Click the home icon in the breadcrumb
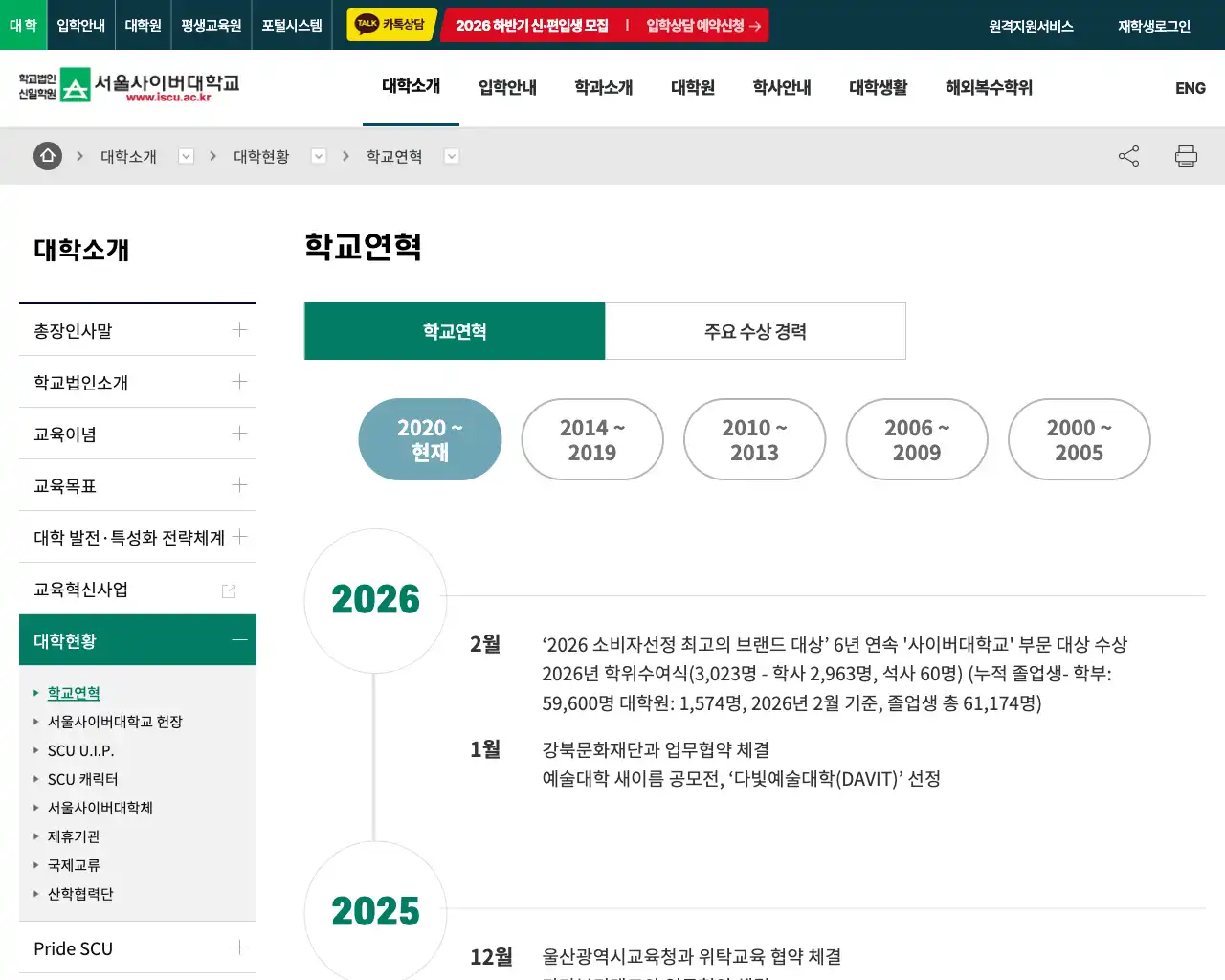The image size is (1225, 980). point(47,156)
